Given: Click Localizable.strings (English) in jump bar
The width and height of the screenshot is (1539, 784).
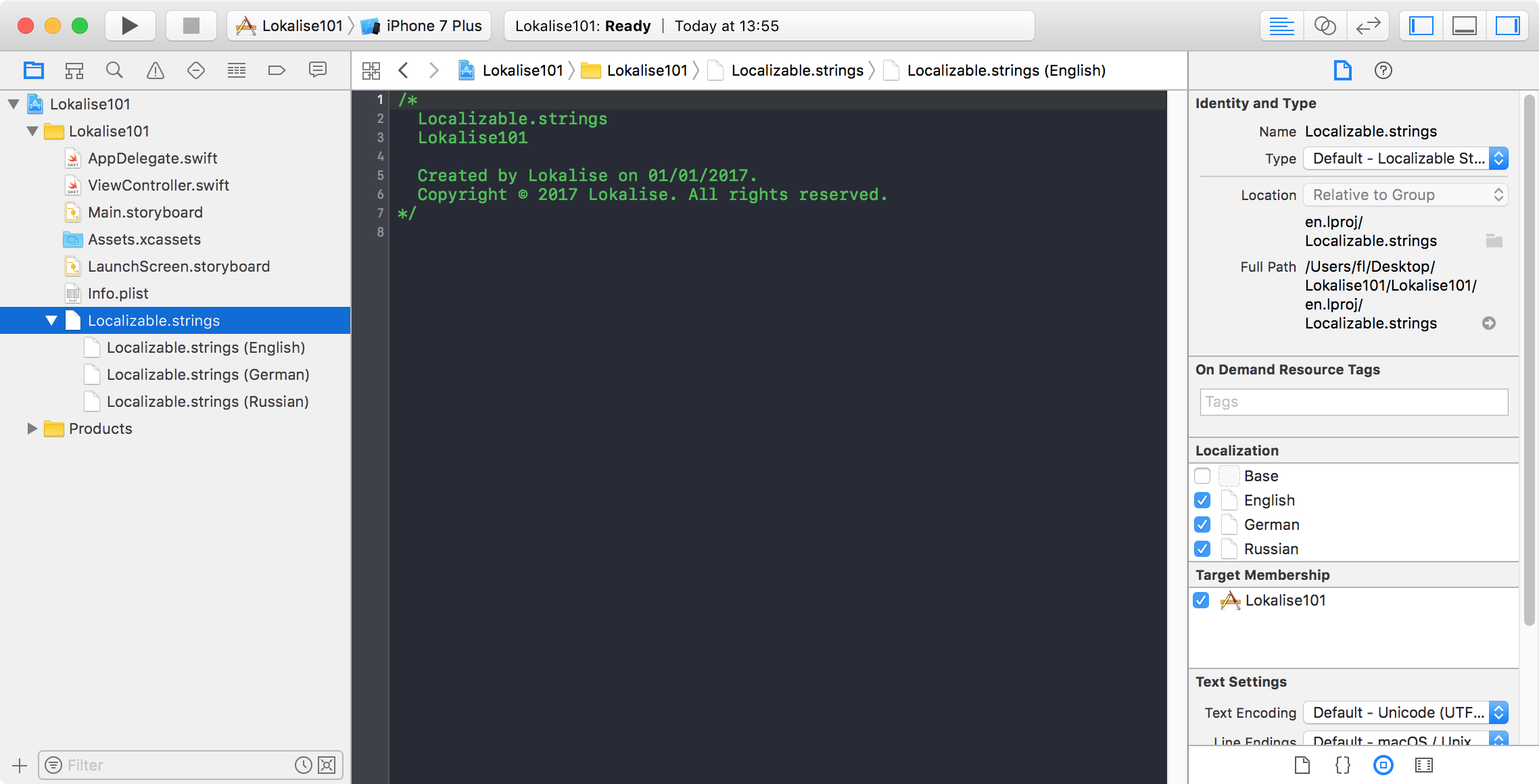Looking at the screenshot, I should pos(1006,70).
